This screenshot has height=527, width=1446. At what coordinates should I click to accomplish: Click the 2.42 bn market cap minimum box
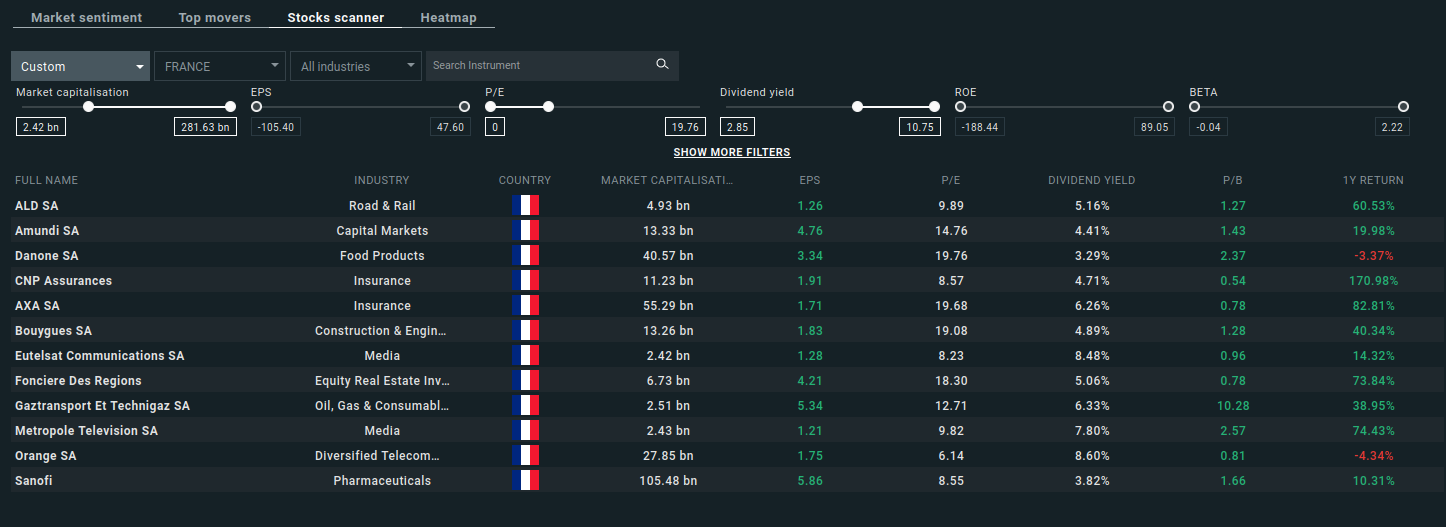click(42, 127)
